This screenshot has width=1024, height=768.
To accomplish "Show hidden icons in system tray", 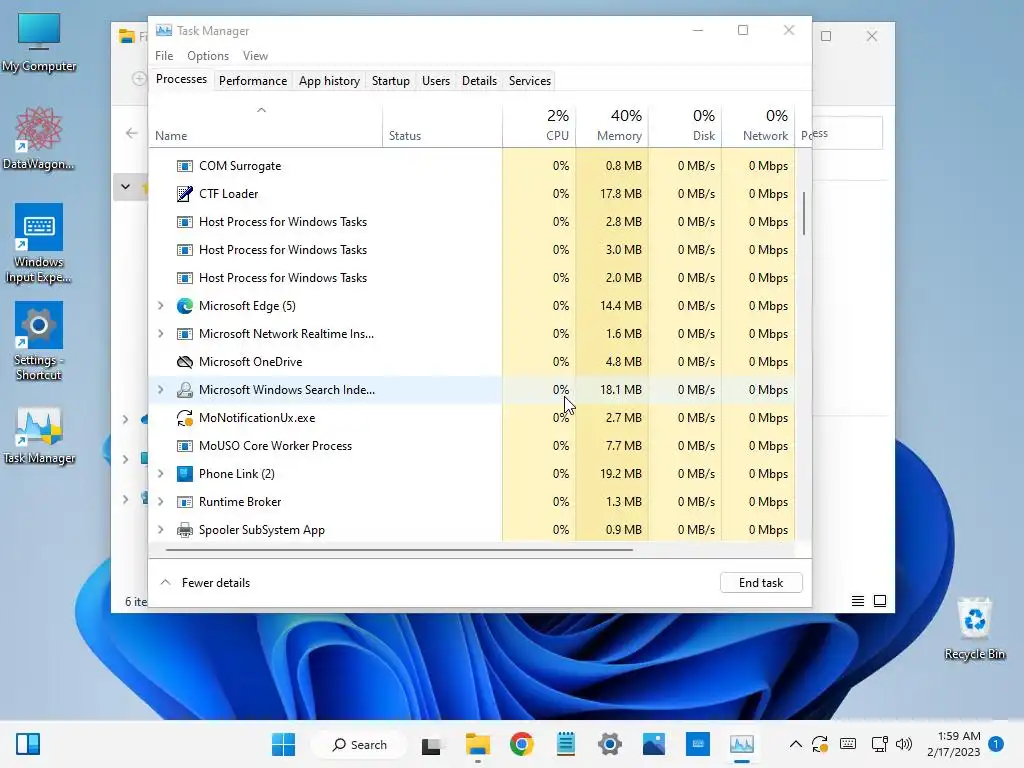I will click(x=795, y=744).
